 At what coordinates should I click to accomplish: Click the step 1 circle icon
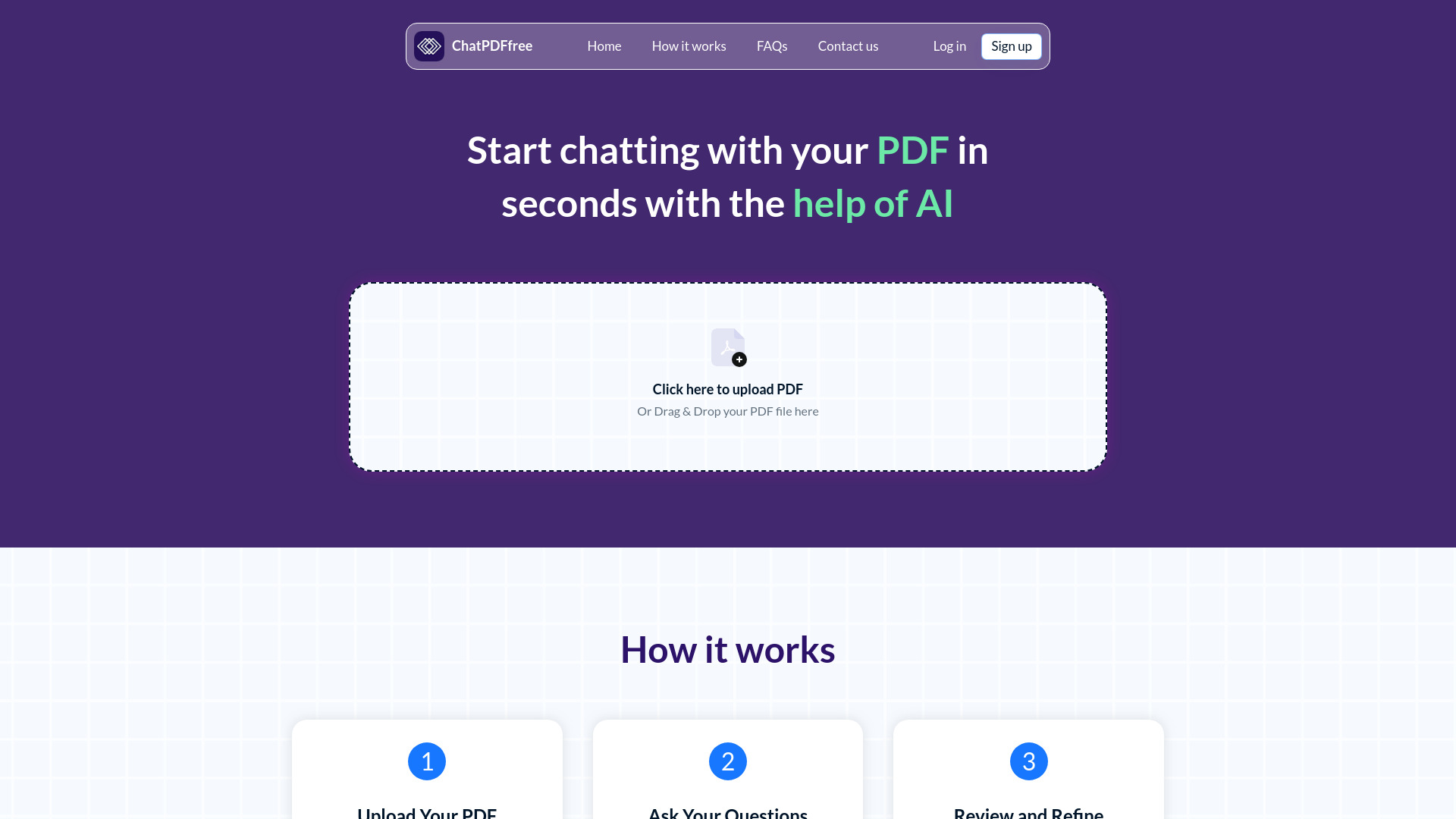pos(427,761)
